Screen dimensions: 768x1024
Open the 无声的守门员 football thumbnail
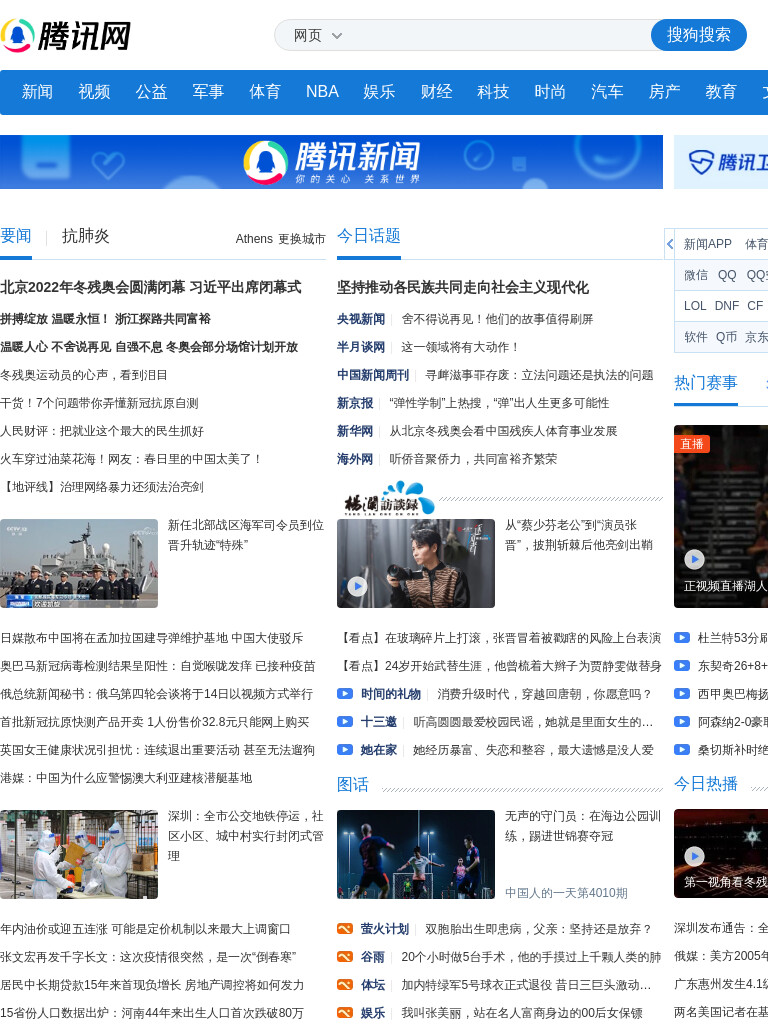tap(416, 854)
